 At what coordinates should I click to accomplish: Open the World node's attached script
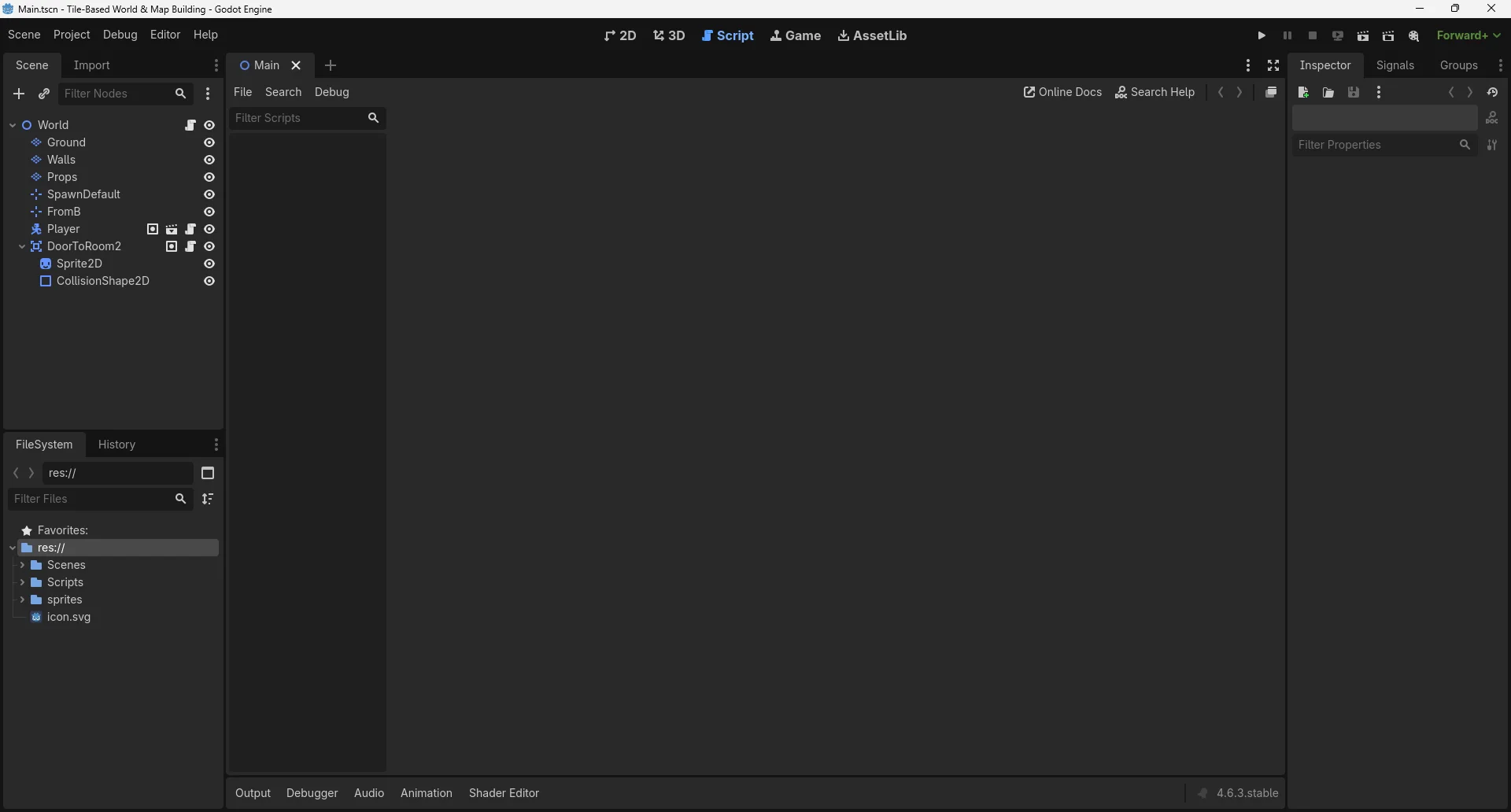(190, 125)
